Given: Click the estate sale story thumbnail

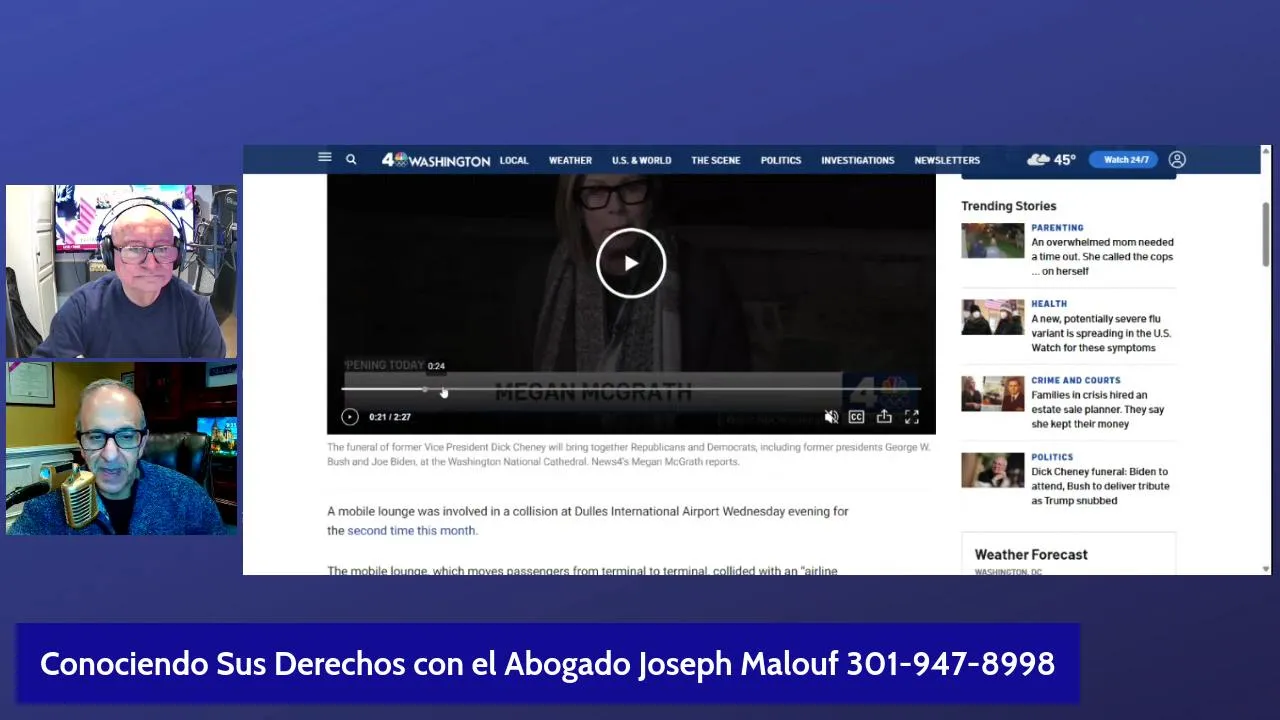Looking at the screenshot, I should tap(993, 394).
